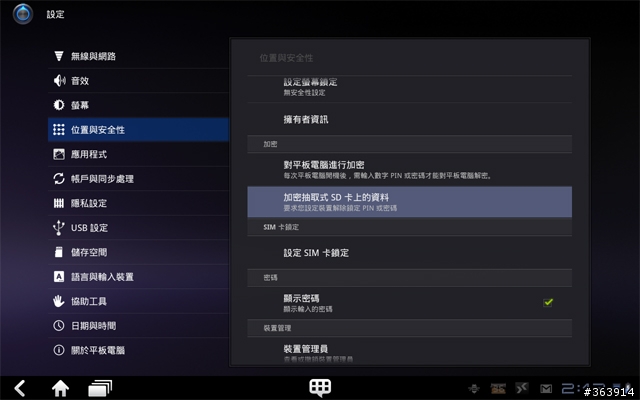Toggle the 顯示密碼 checkbox

pyautogui.click(x=548, y=302)
